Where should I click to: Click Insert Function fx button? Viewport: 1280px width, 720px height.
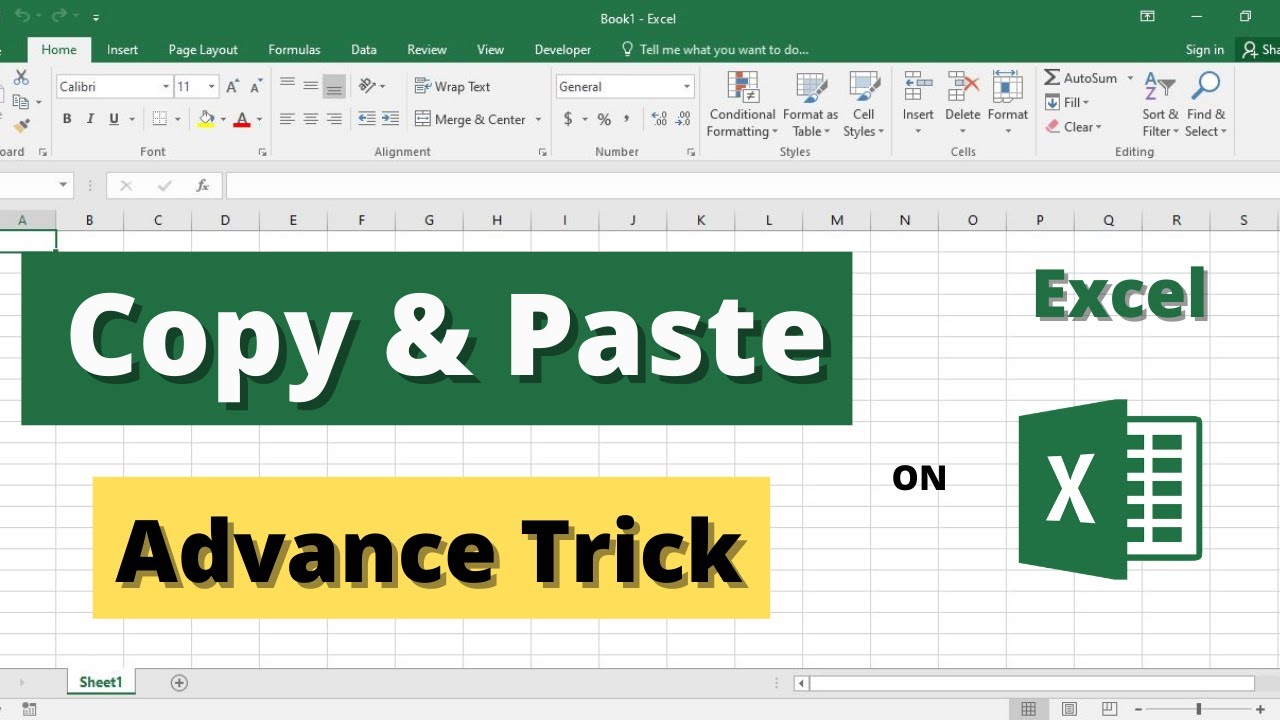pos(203,185)
